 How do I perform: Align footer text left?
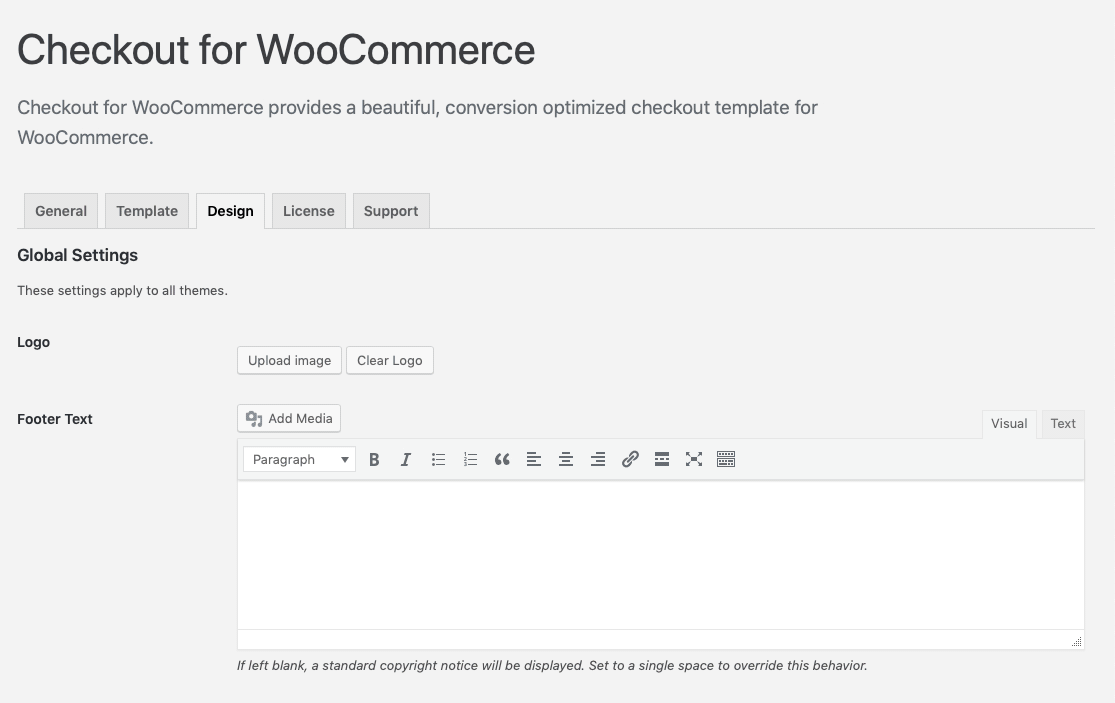pos(534,460)
